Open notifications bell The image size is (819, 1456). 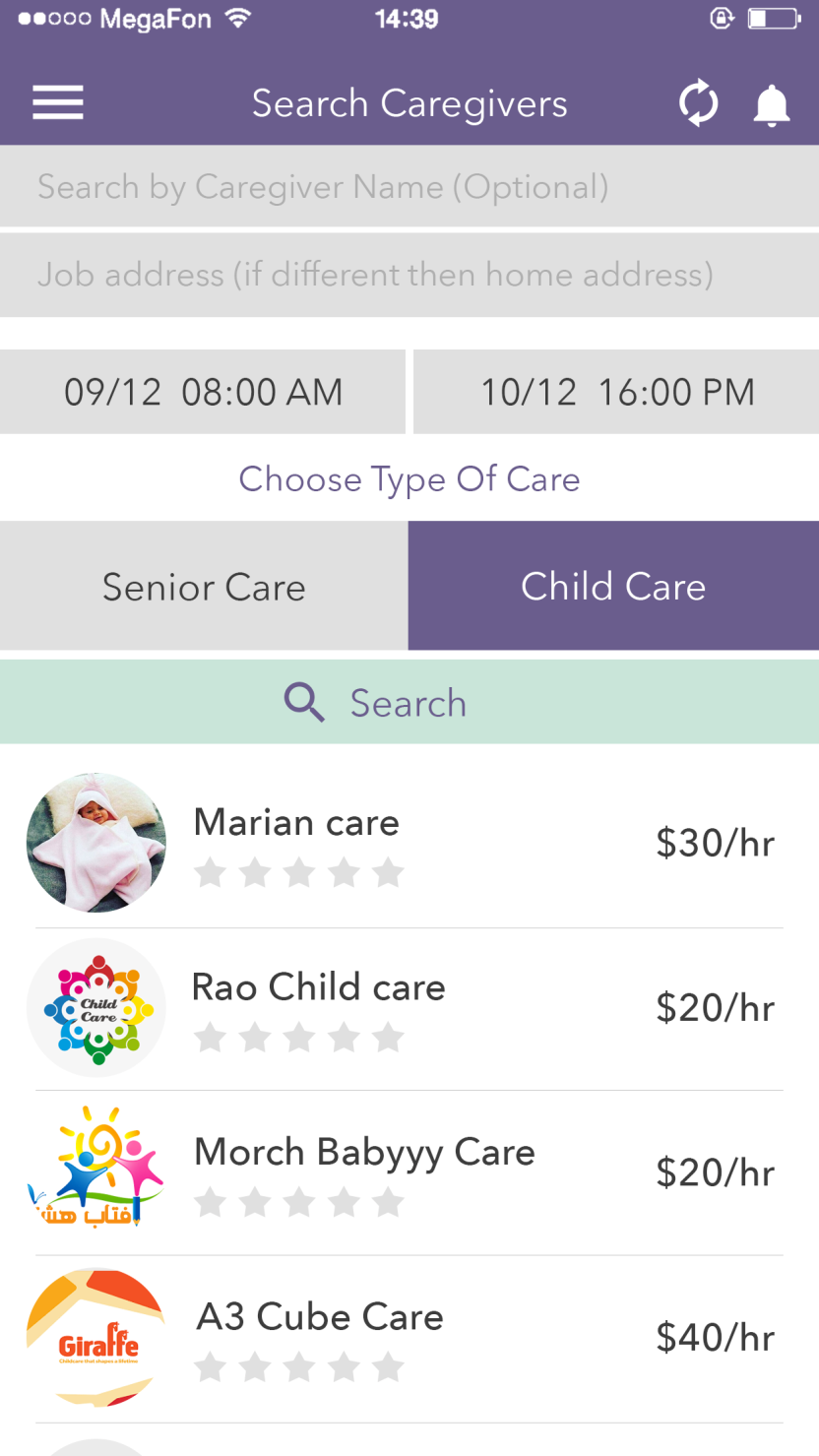772,104
